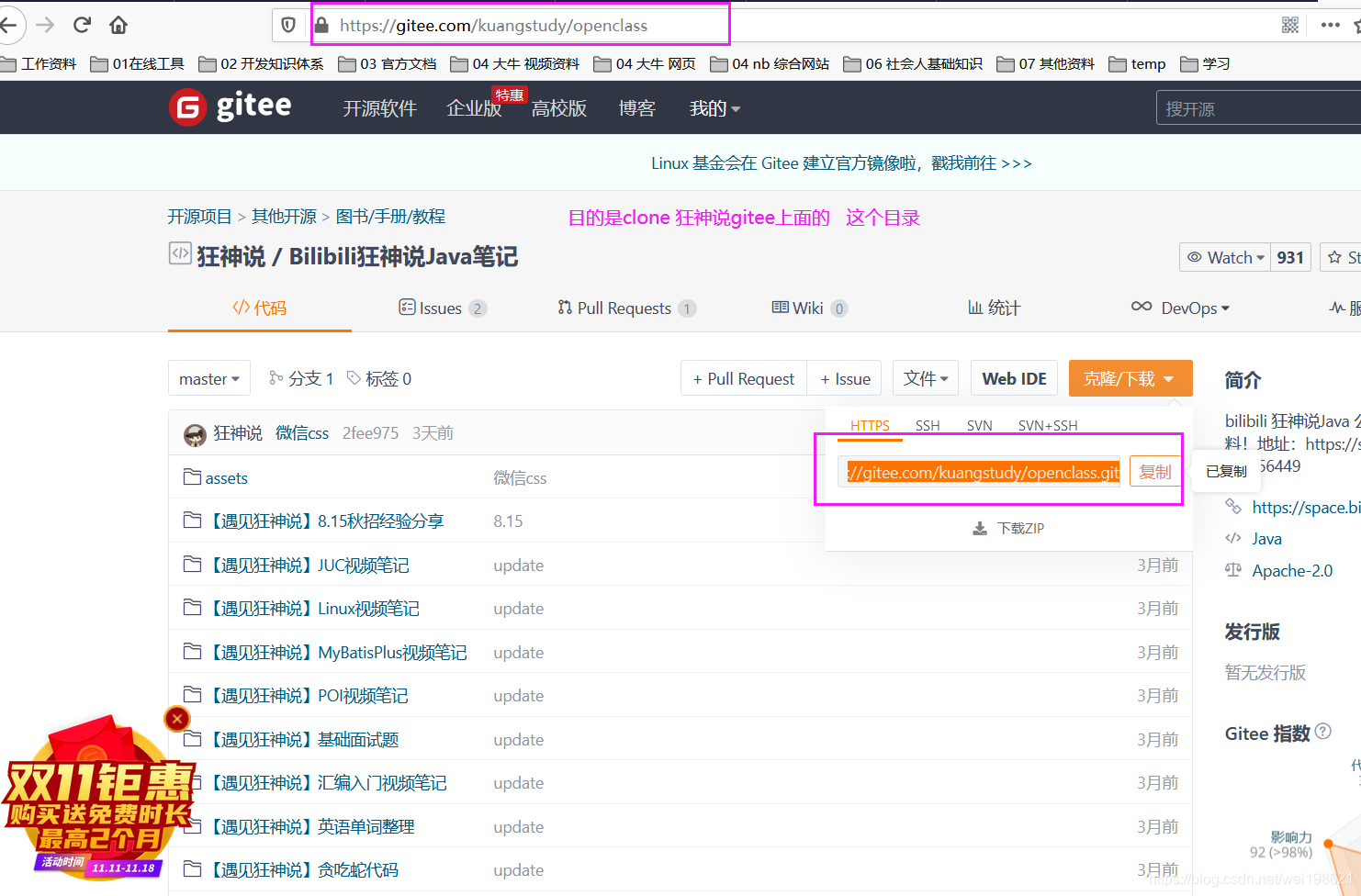Click the 开源项目 breadcrumb link
Viewport: 1361px width, 896px height.
point(199,217)
